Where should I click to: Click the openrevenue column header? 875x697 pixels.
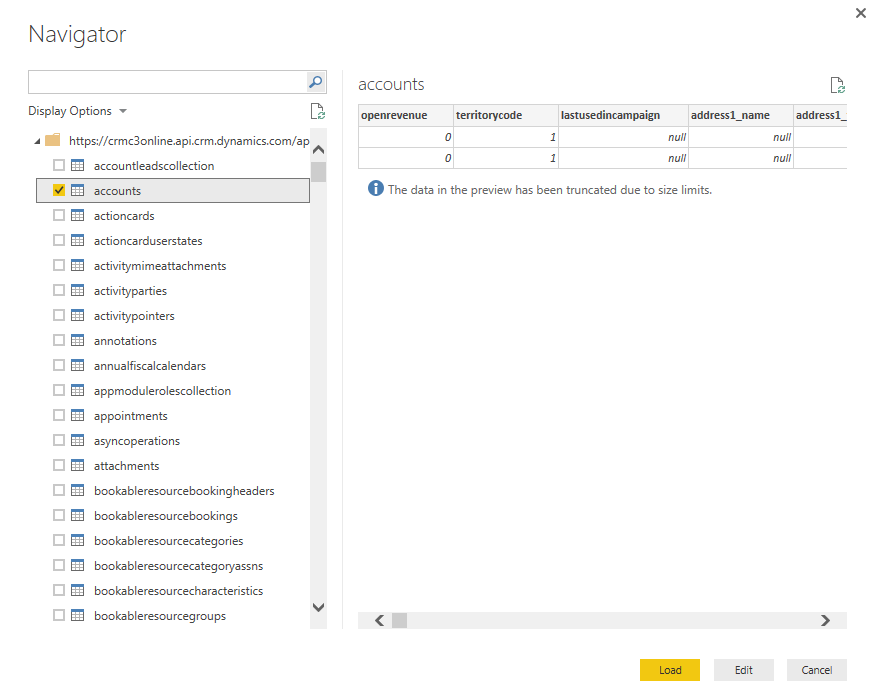point(406,116)
